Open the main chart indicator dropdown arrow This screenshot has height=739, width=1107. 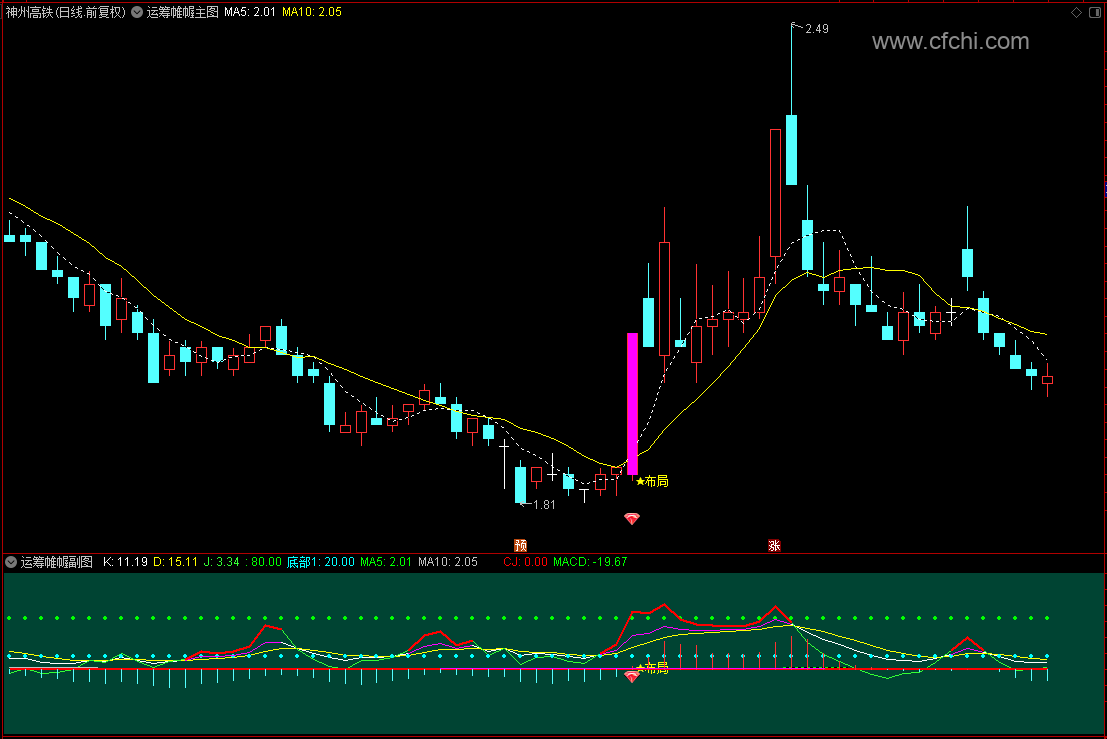pyautogui.click(x=137, y=12)
